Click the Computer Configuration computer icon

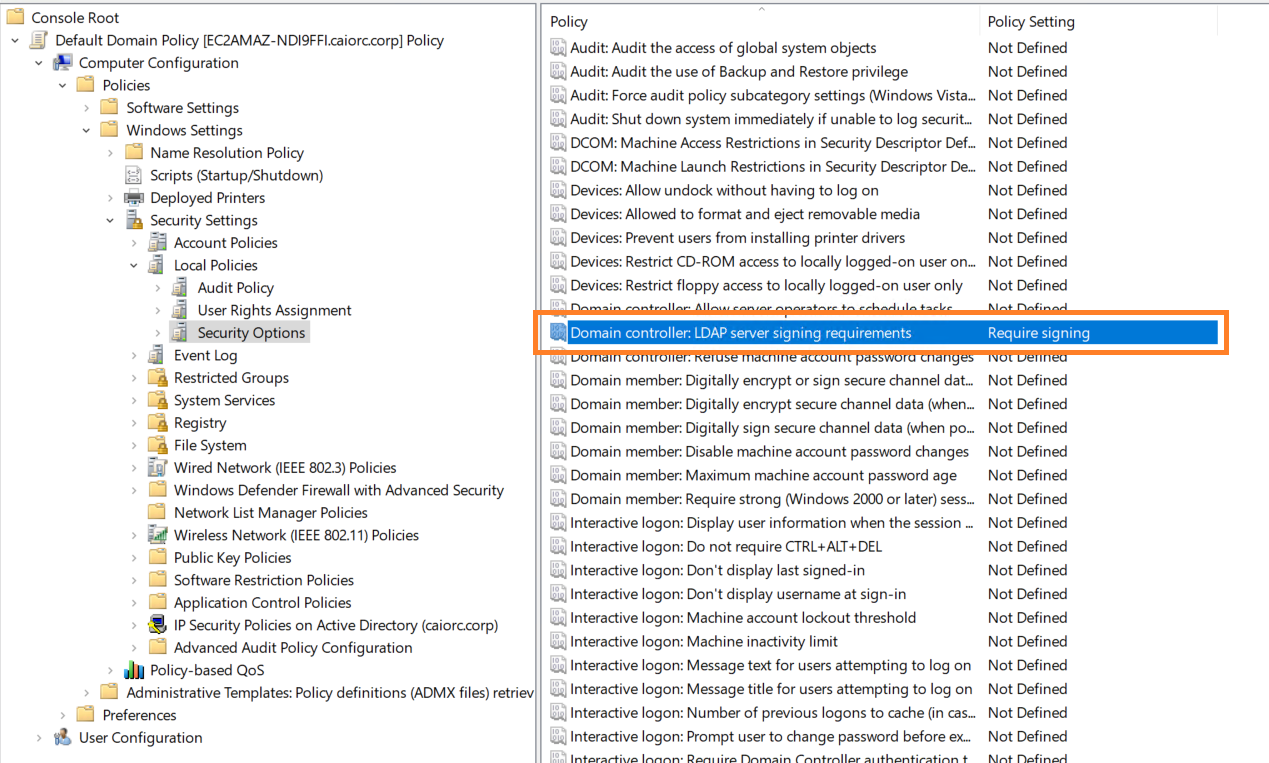coord(62,63)
